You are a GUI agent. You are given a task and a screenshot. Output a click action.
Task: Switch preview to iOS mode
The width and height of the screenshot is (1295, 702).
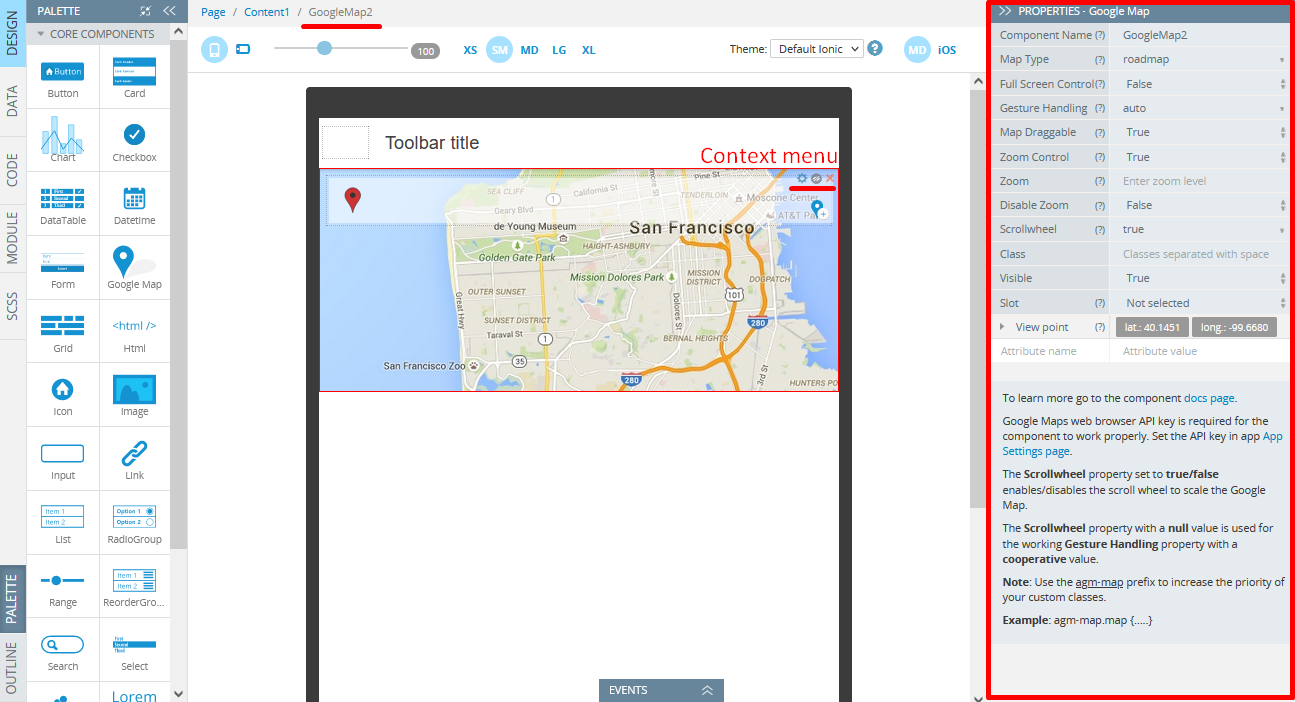pos(947,50)
